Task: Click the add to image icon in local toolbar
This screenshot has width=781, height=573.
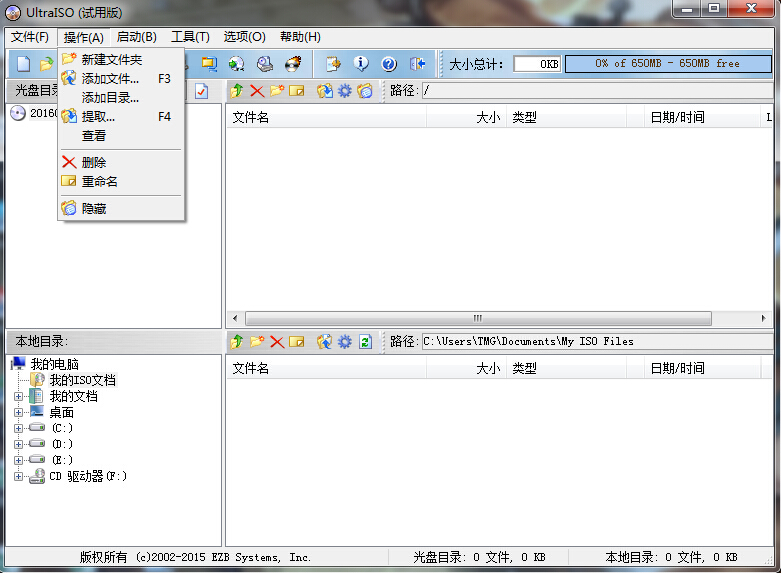Action: [325, 342]
